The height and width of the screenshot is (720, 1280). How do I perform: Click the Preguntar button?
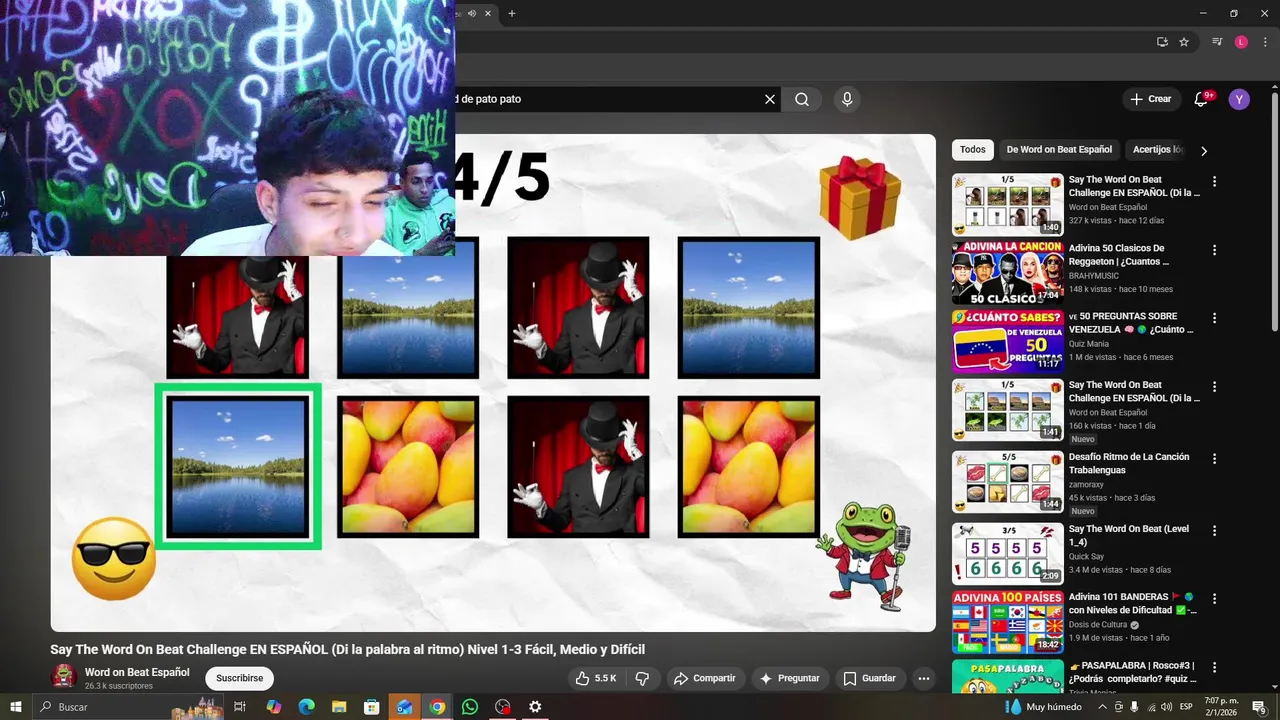tap(790, 678)
